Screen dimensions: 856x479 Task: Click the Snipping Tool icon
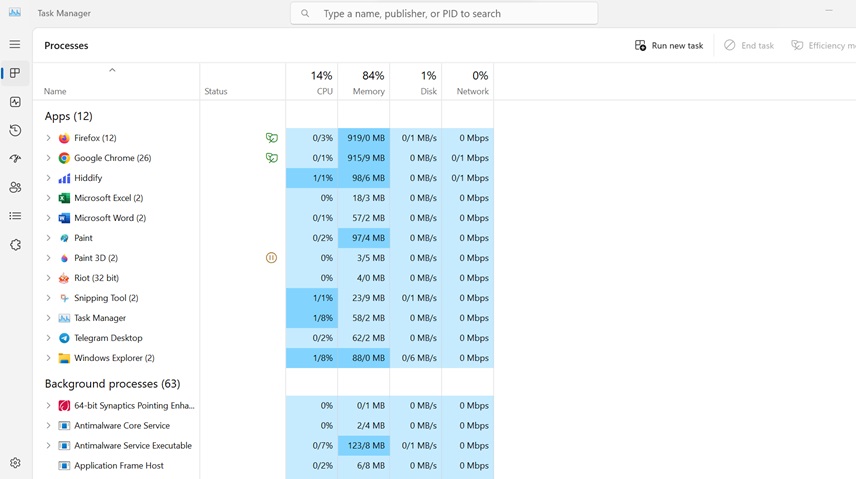64,298
